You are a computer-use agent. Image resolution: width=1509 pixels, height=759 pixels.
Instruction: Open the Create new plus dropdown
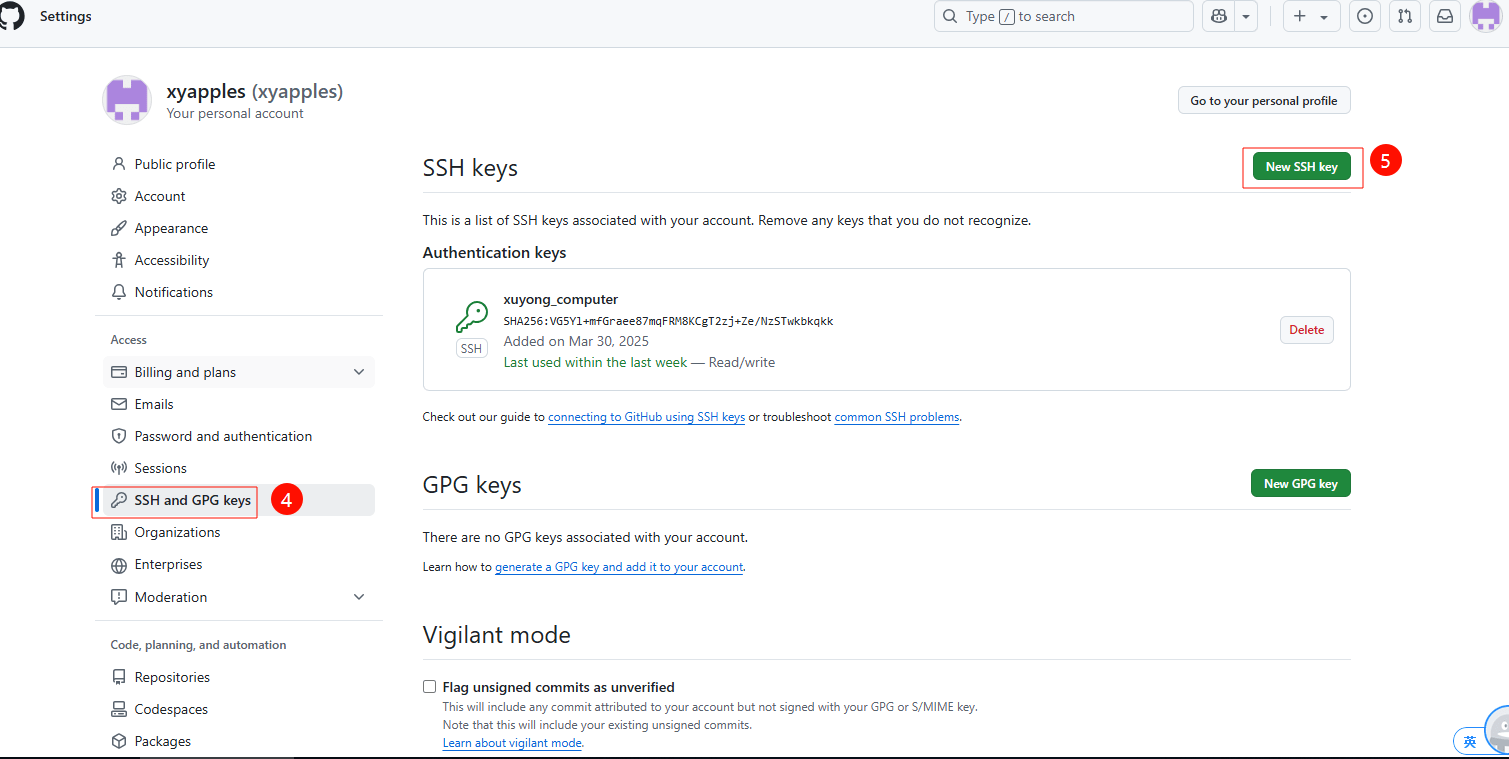1311,16
